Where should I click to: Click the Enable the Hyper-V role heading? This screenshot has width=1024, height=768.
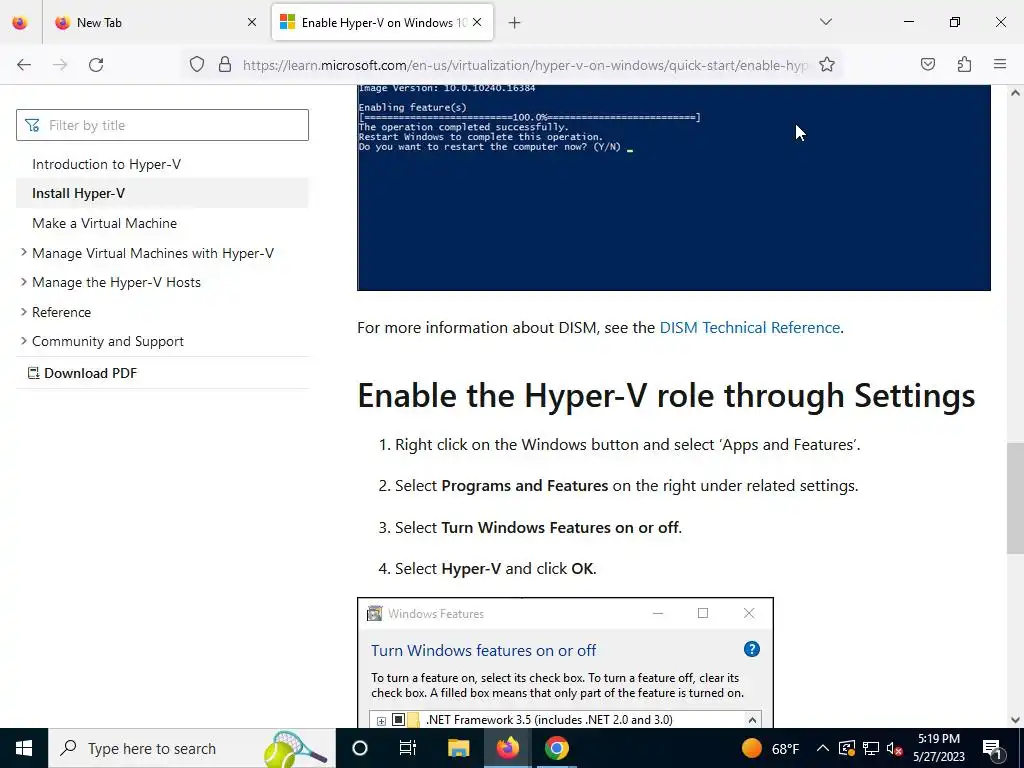point(666,395)
